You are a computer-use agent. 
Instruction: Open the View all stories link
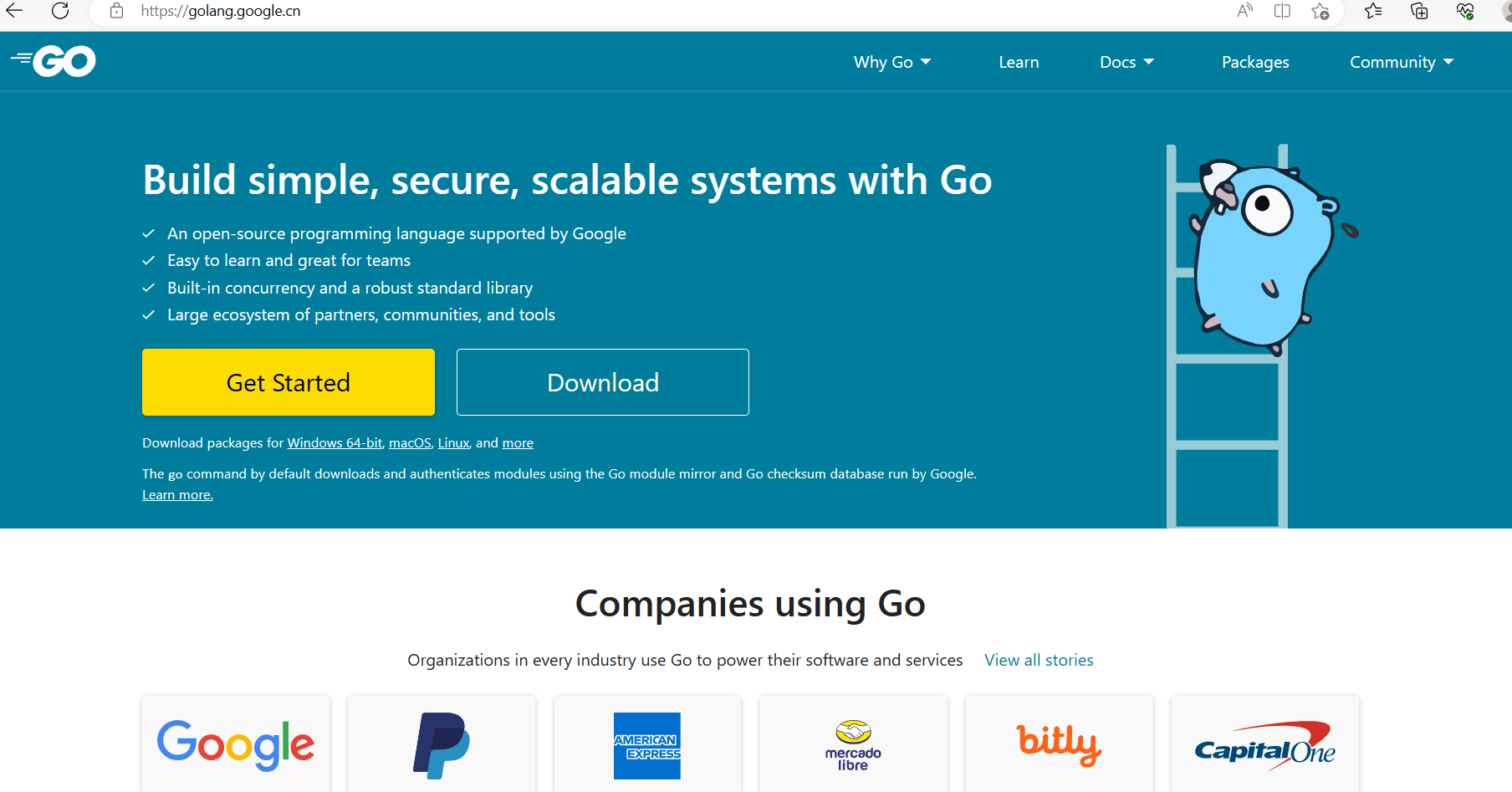pyautogui.click(x=1039, y=660)
